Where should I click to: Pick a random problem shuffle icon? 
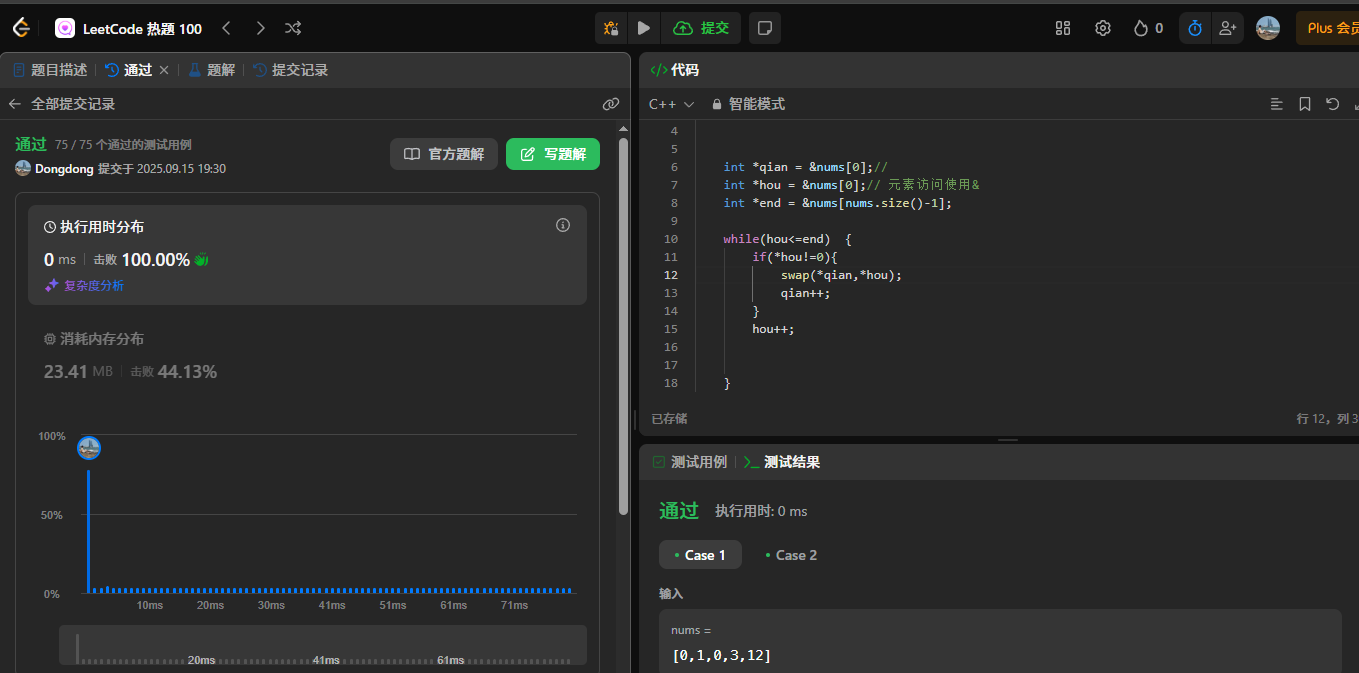293,28
